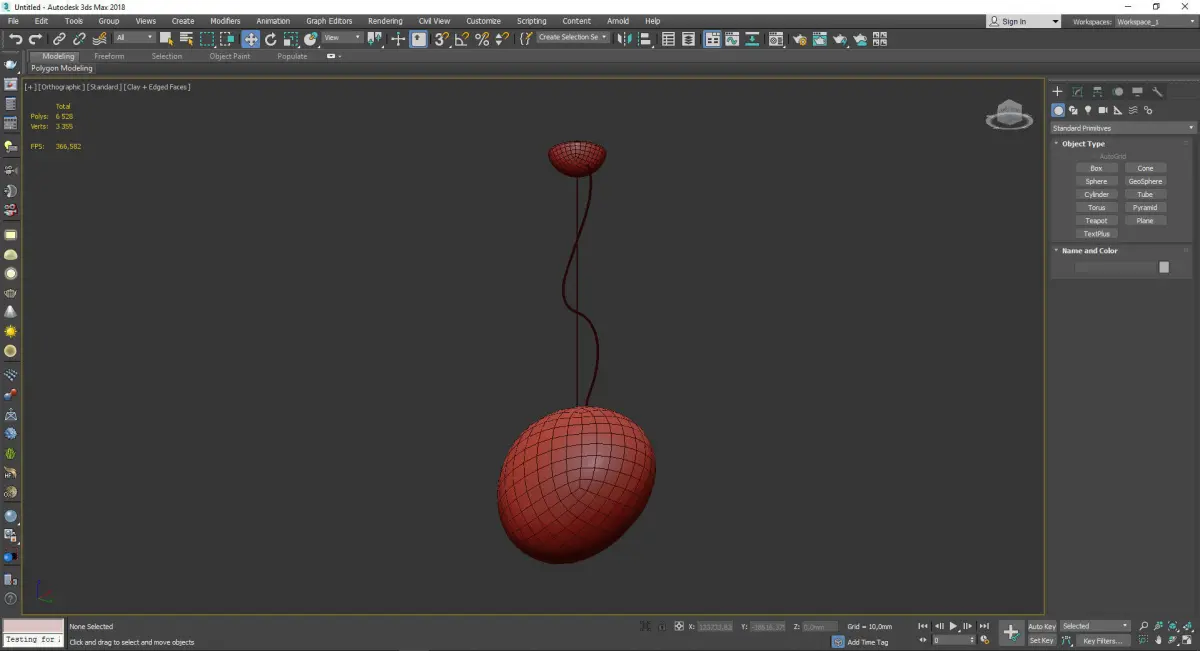Switch to the Modify command panel tab
This screenshot has width=1200, height=651.
1077,92
